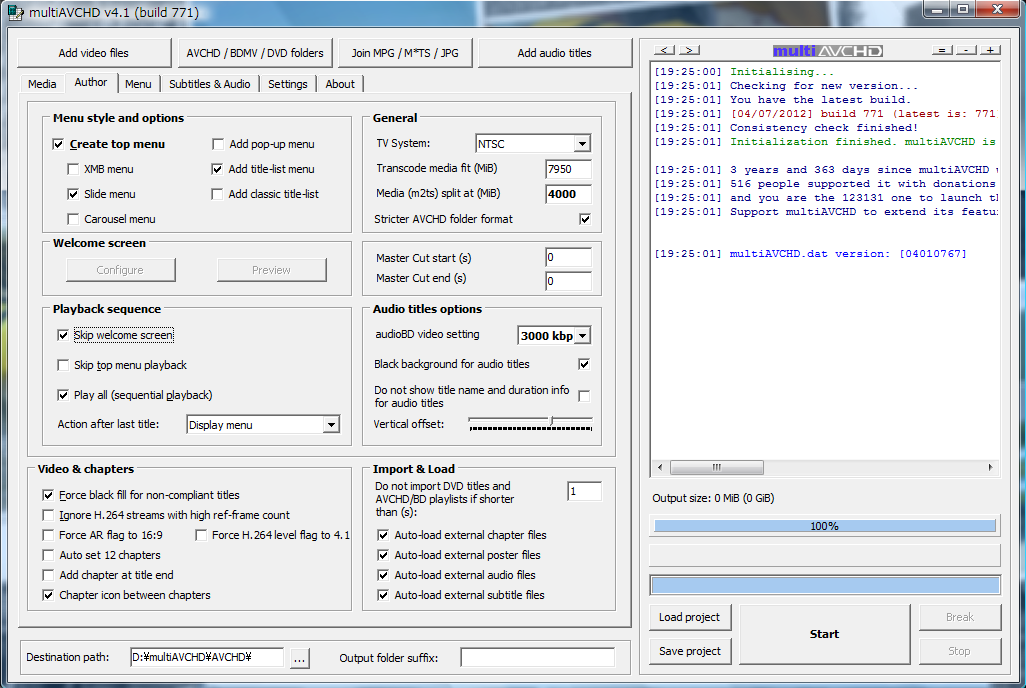This screenshot has height=688, width=1026.
Task: Click the '-' decrease log font button
Action: pyautogui.click(x=966, y=50)
